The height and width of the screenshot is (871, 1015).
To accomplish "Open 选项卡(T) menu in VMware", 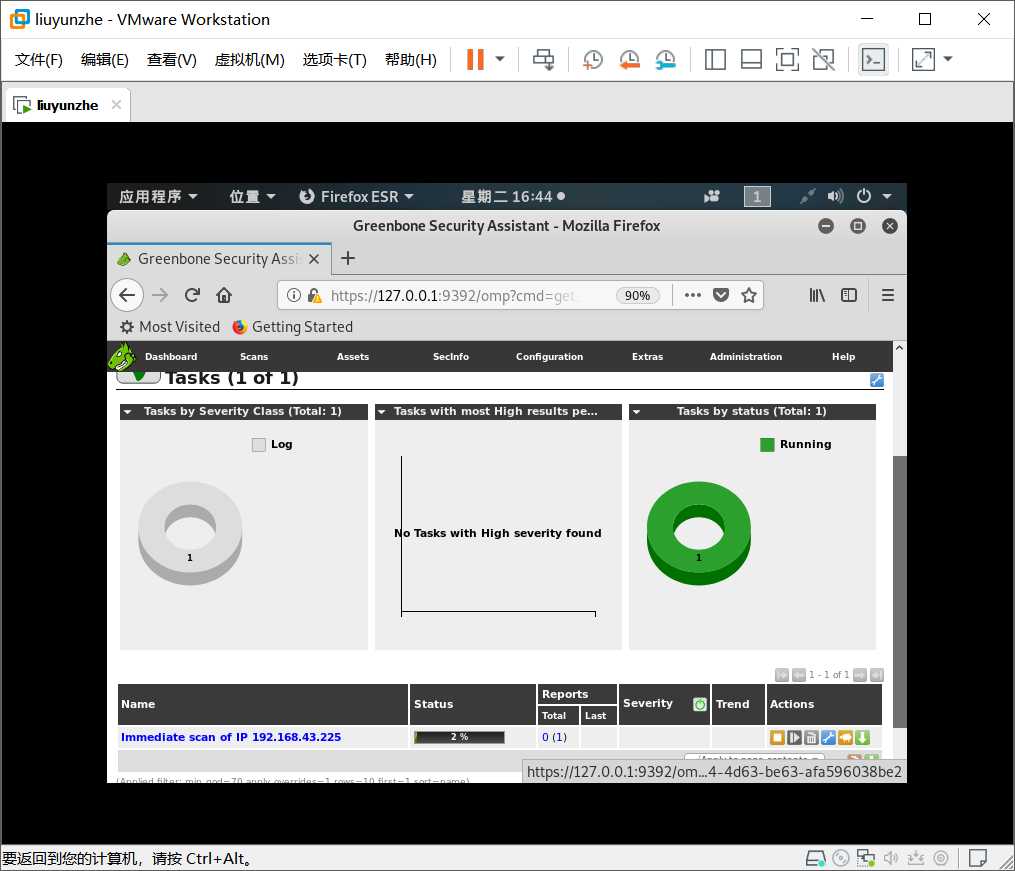I will point(334,60).
